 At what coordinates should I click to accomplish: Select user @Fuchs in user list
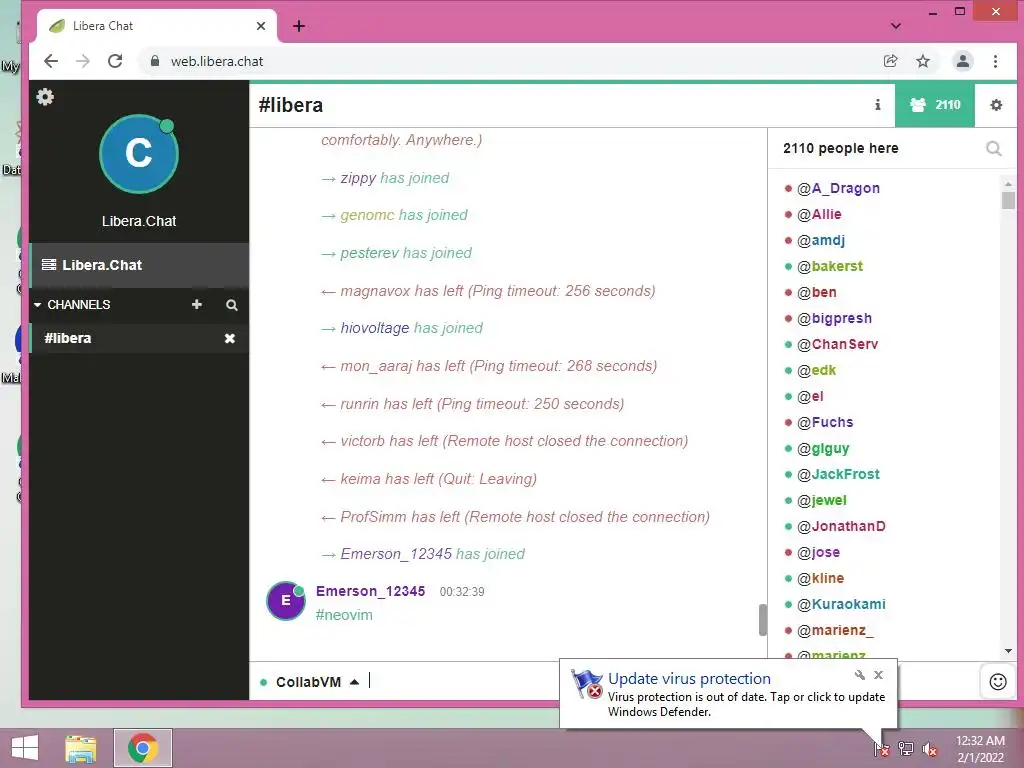pos(825,423)
